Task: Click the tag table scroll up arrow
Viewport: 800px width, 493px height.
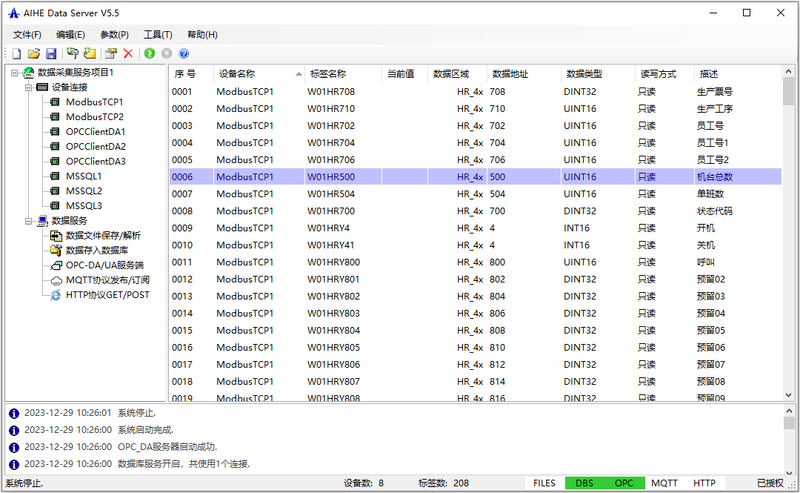Action: coord(788,71)
